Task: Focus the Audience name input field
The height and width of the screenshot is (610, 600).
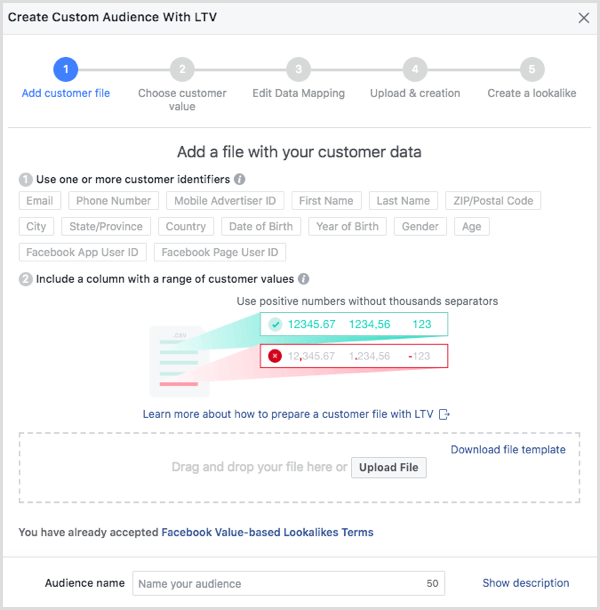Action: (x=288, y=584)
